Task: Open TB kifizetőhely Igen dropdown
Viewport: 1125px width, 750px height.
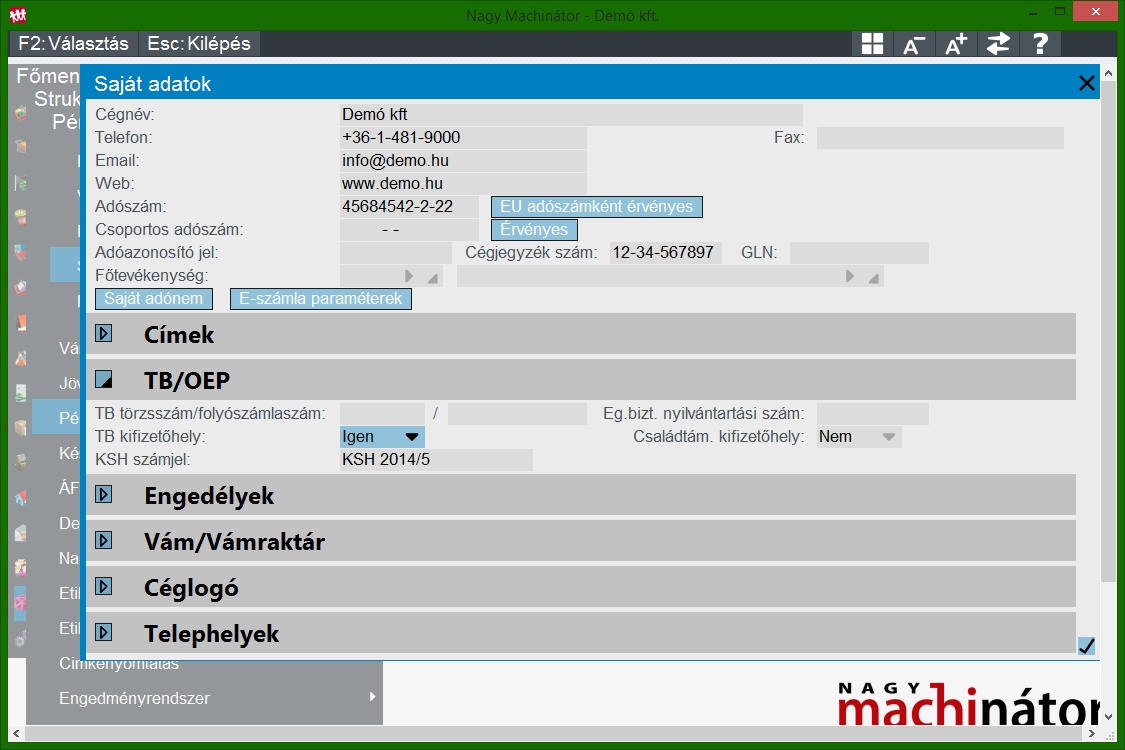Action: tap(382, 436)
